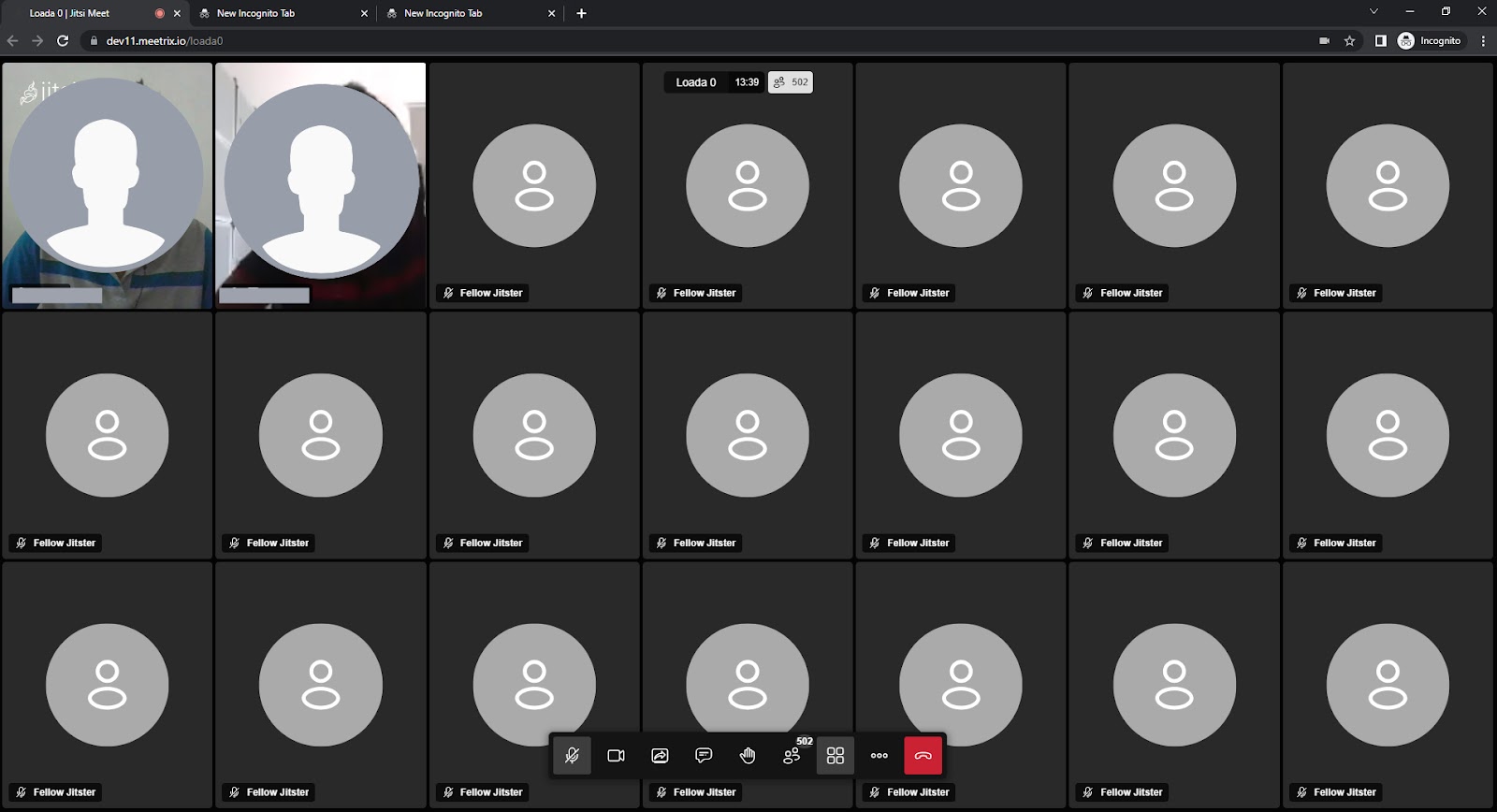Image resolution: width=1497 pixels, height=812 pixels.
Task: Toggle tile view layout
Action: point(836,756)
